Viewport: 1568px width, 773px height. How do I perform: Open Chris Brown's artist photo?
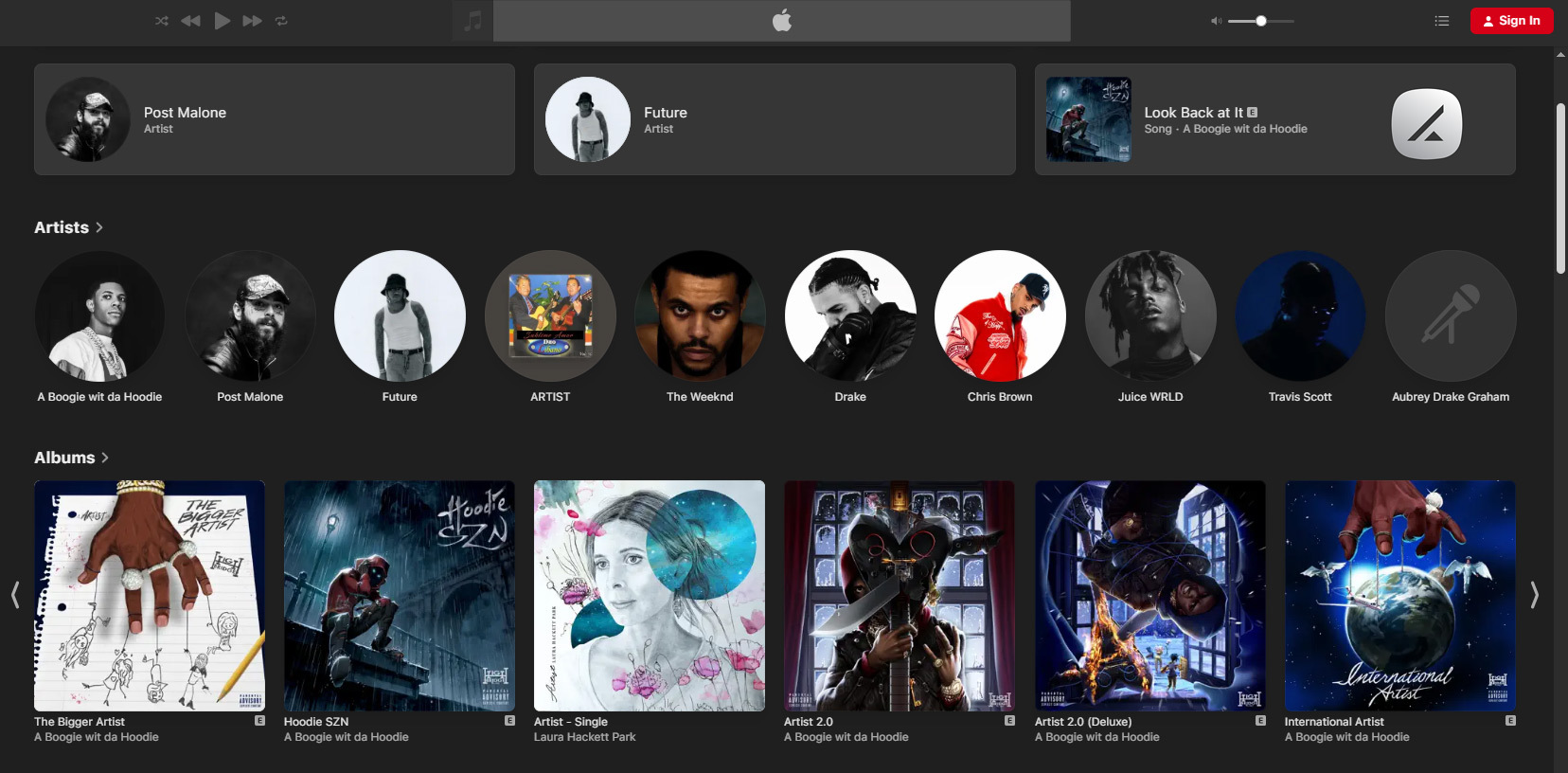[1000, 315]
